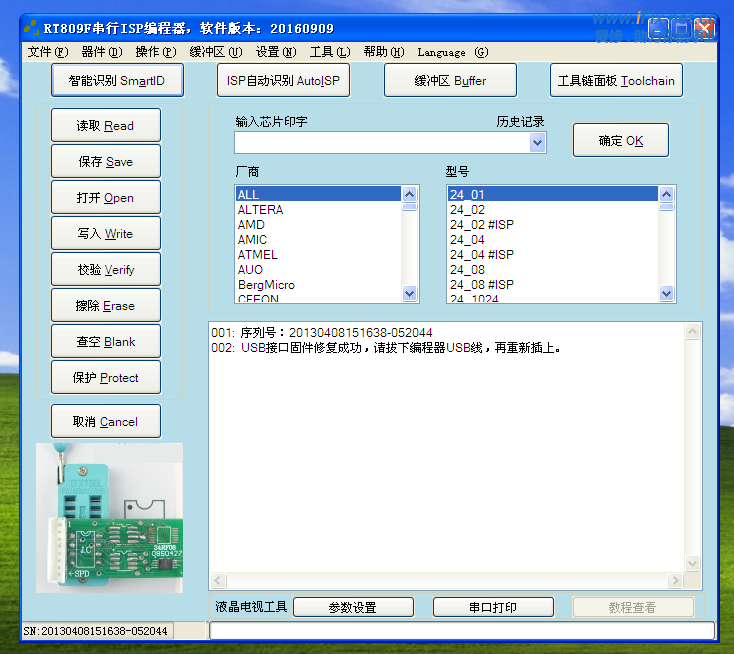The width and height of the screenshot is (734, 654).
Task: Click the 擦除 Erase button
Action: 106,305
